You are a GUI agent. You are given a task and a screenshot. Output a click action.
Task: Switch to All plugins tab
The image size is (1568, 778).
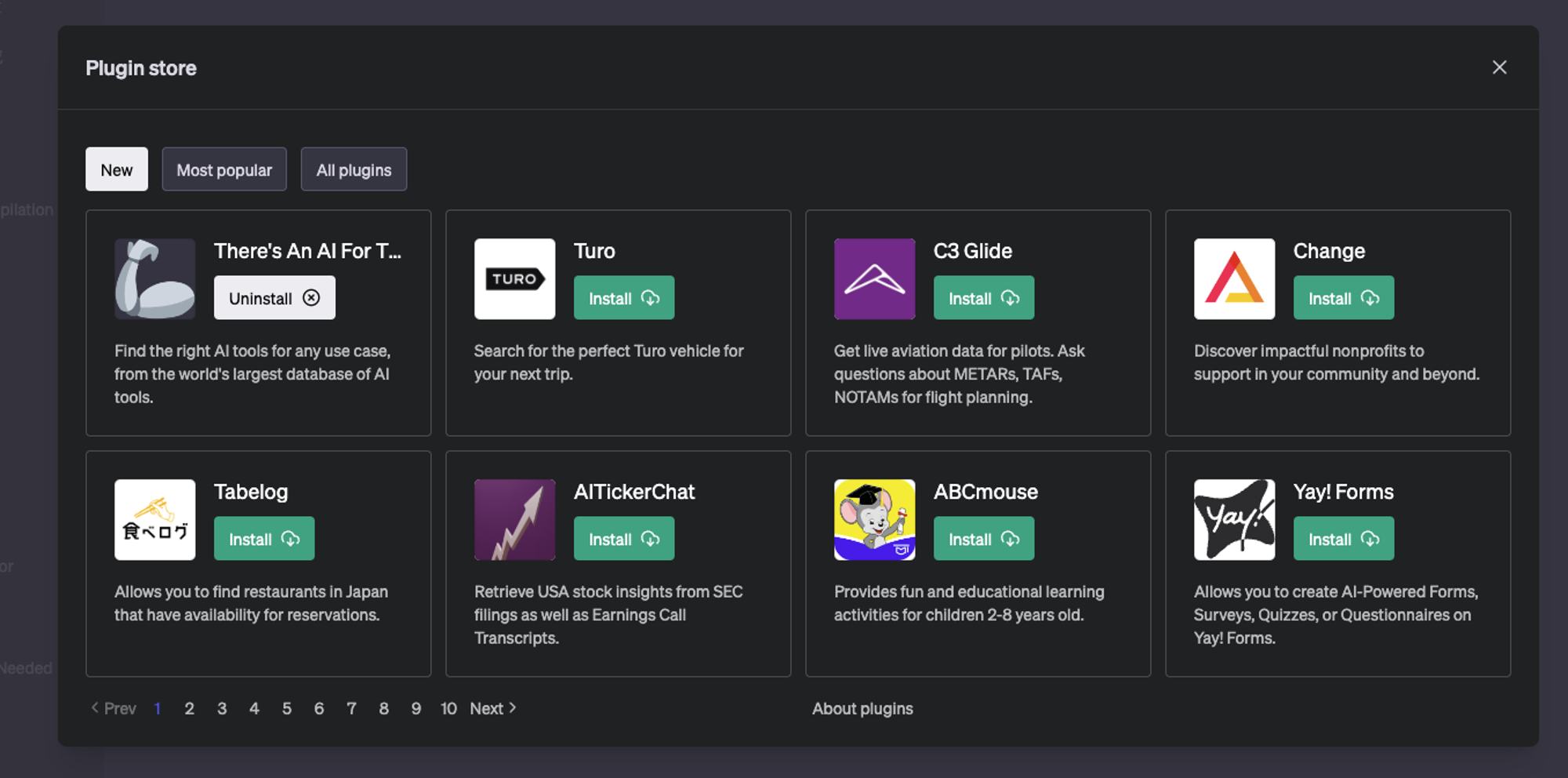(x=354, y=169)
